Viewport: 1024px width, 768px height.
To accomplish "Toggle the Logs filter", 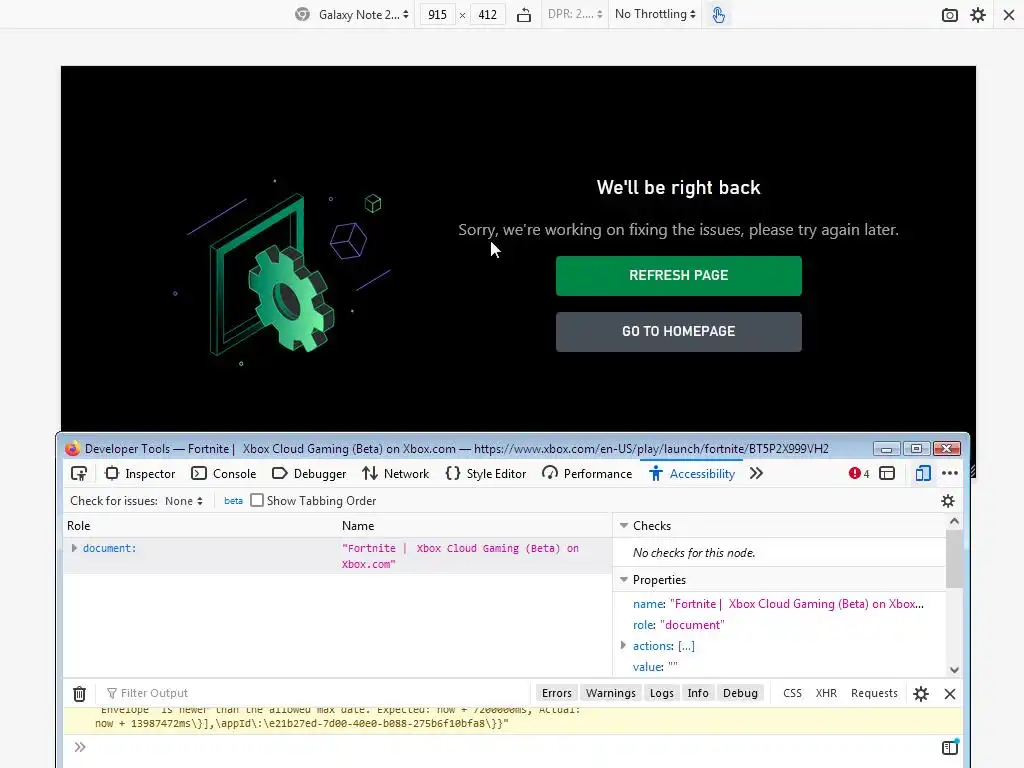I will (x=662, y=694).
